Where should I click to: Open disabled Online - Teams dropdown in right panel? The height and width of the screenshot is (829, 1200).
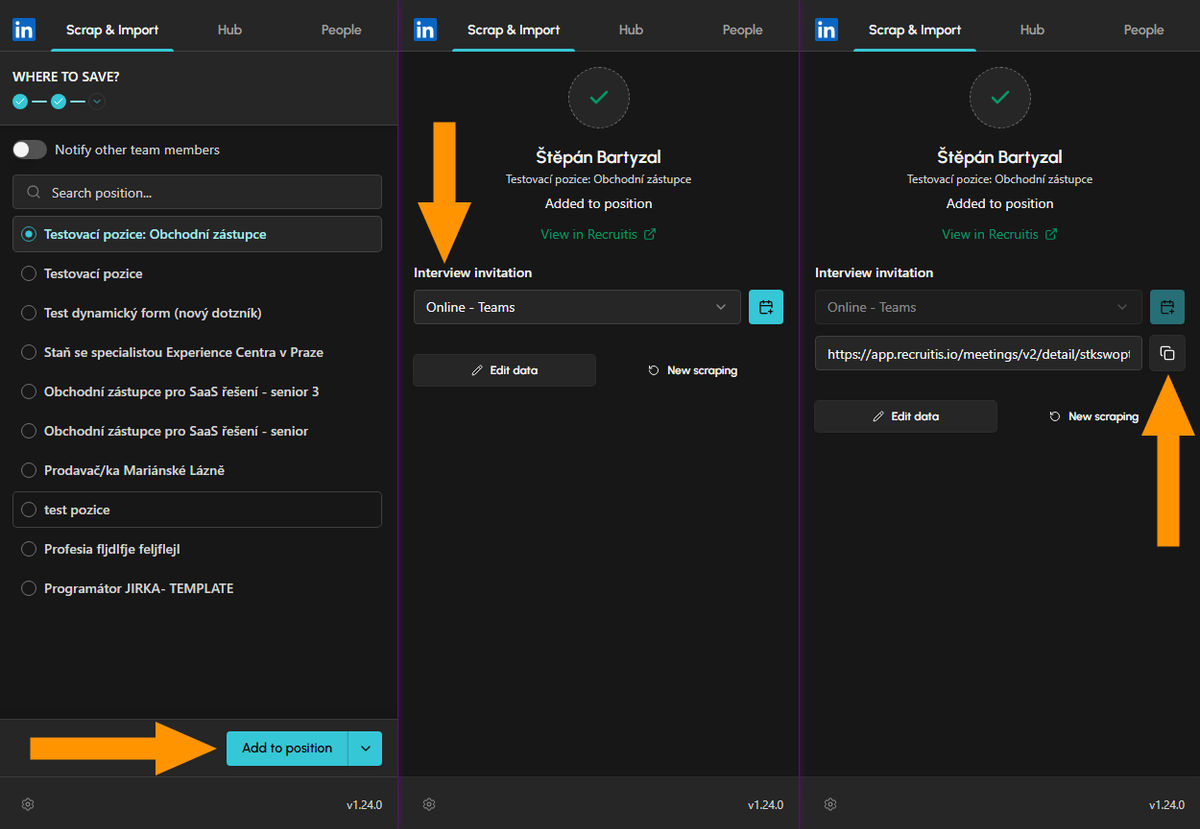[x=978, y=307]
